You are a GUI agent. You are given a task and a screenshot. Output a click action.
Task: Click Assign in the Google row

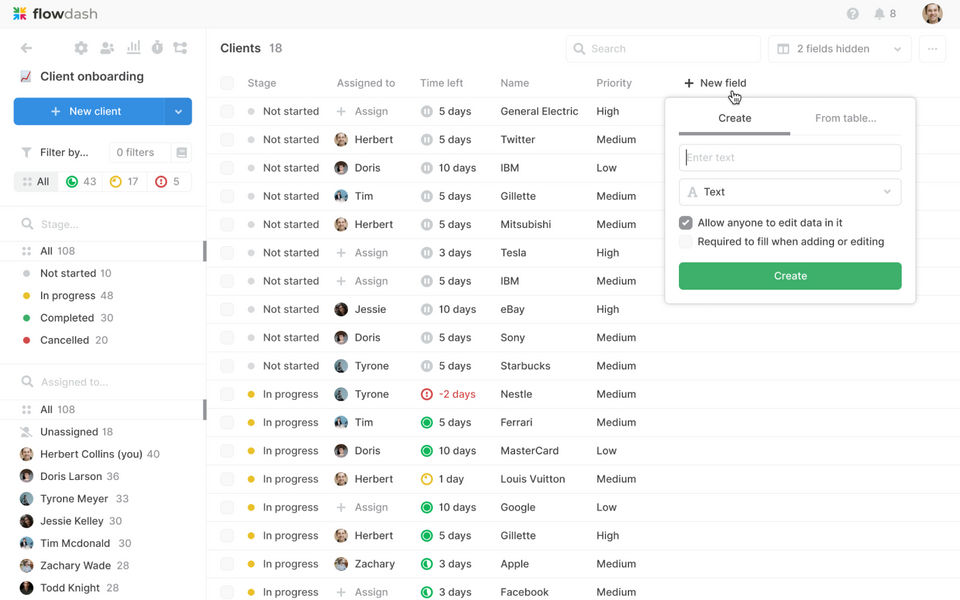(371, 508)
